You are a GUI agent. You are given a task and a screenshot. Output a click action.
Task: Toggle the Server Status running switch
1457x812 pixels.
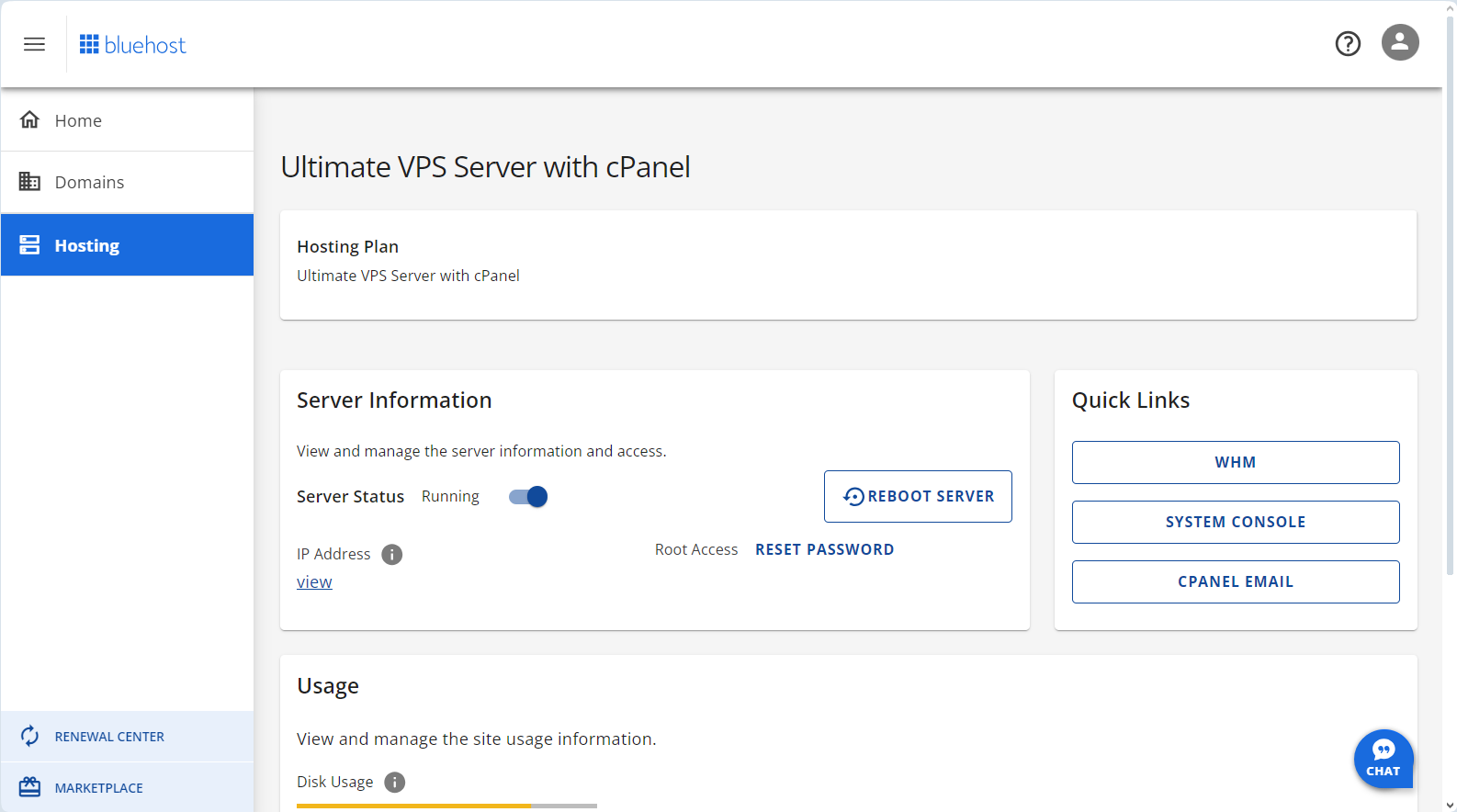(x=528, y=497)
